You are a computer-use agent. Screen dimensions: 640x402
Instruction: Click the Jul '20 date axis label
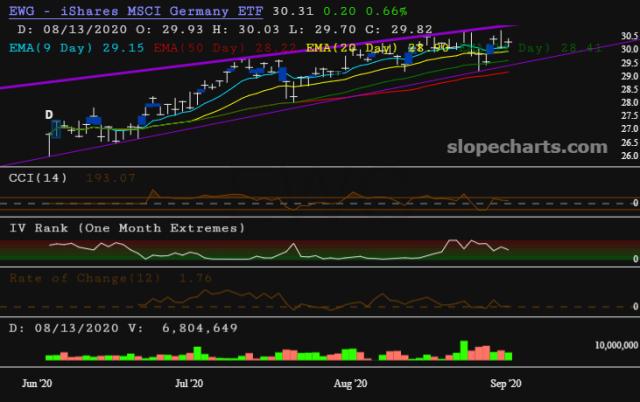point(189,383)
